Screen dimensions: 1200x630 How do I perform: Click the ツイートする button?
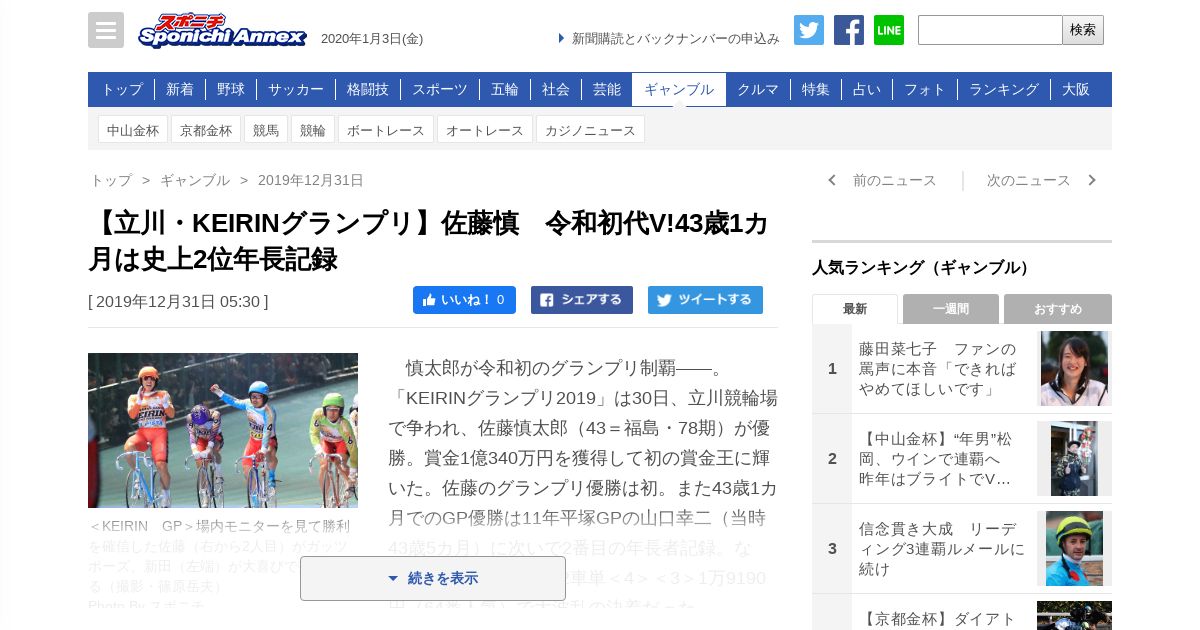pyautogui.click(x=705, y=300)
